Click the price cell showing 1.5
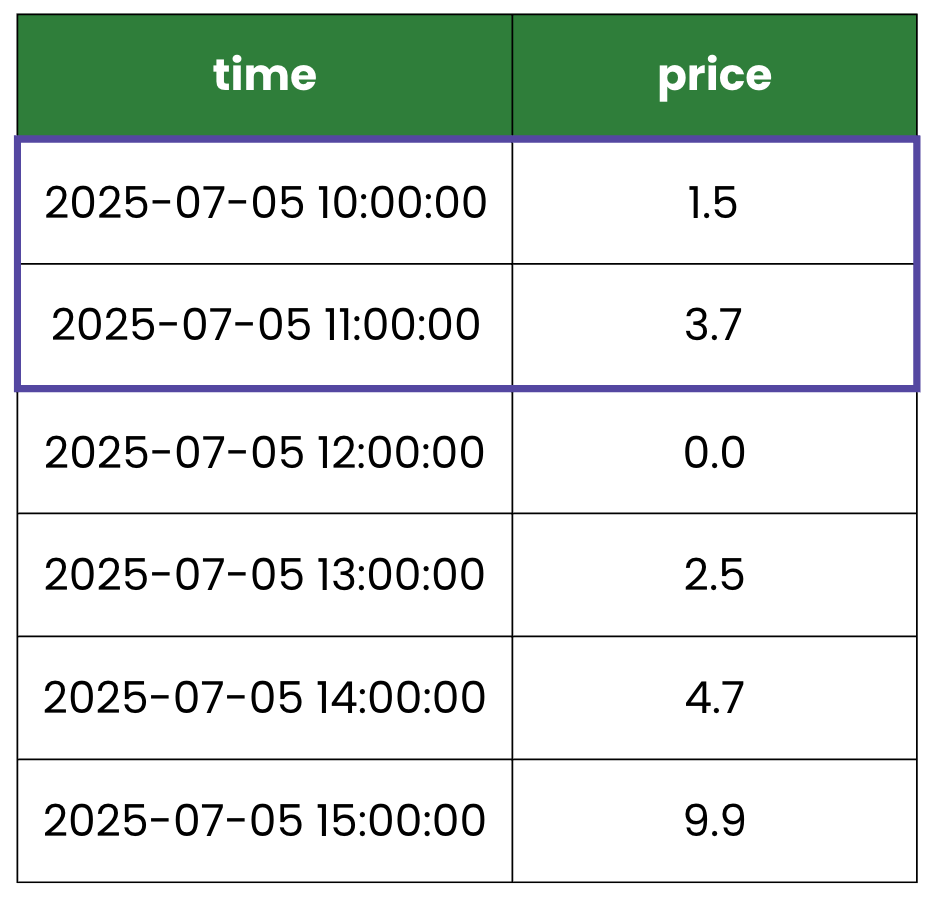This screenshot has width=938, height=898. [x=714, y=203]
